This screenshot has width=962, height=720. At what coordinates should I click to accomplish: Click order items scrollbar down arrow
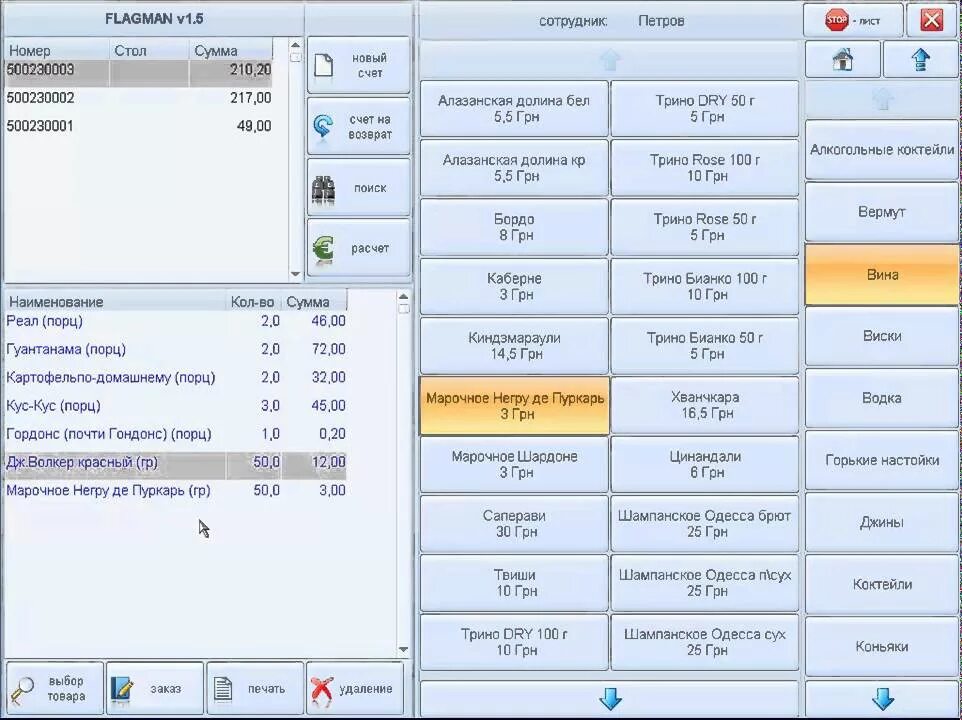403,649
